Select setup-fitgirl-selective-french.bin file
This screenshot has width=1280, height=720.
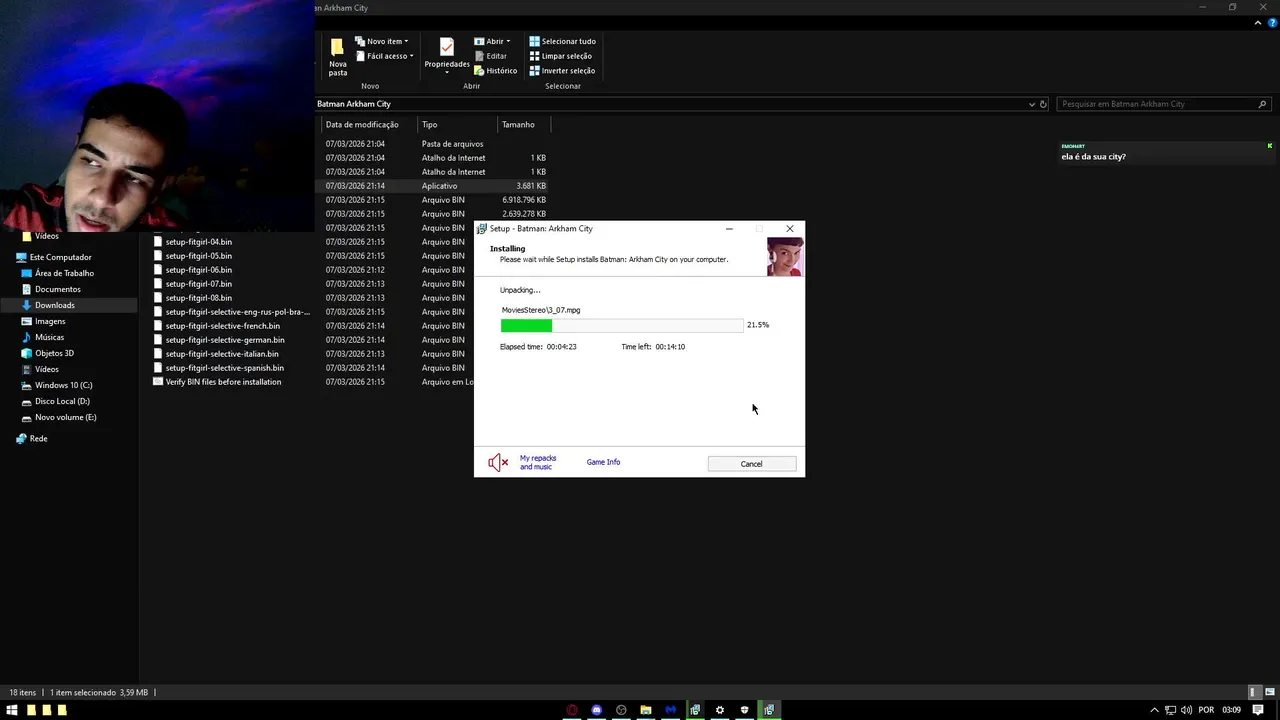coord(222,326)
